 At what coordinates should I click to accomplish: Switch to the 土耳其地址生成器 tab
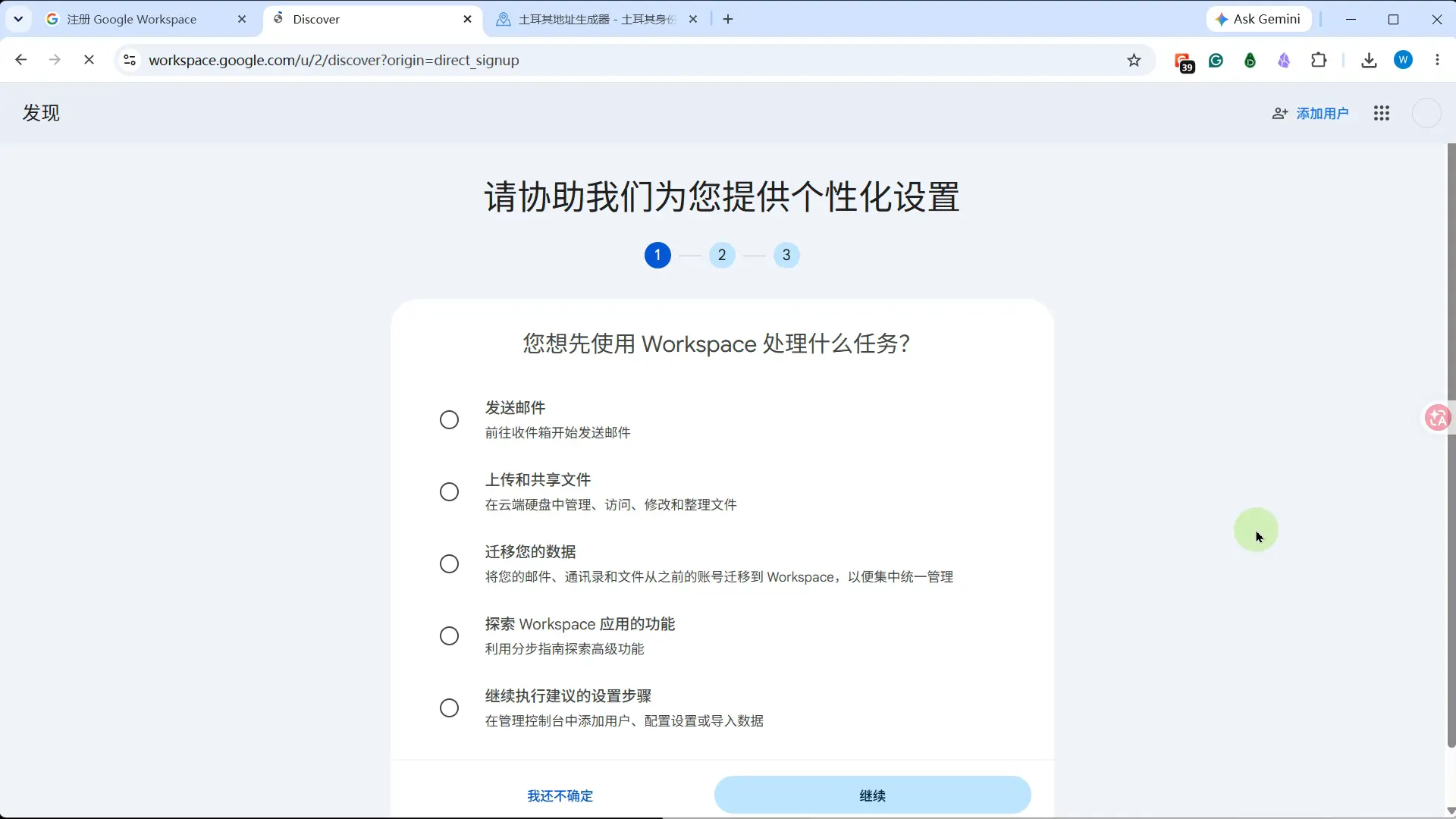[x=596, y=19]
